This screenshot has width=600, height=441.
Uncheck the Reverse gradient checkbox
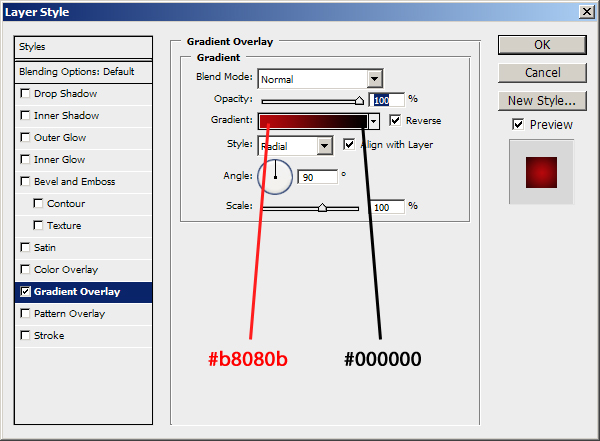395,120
